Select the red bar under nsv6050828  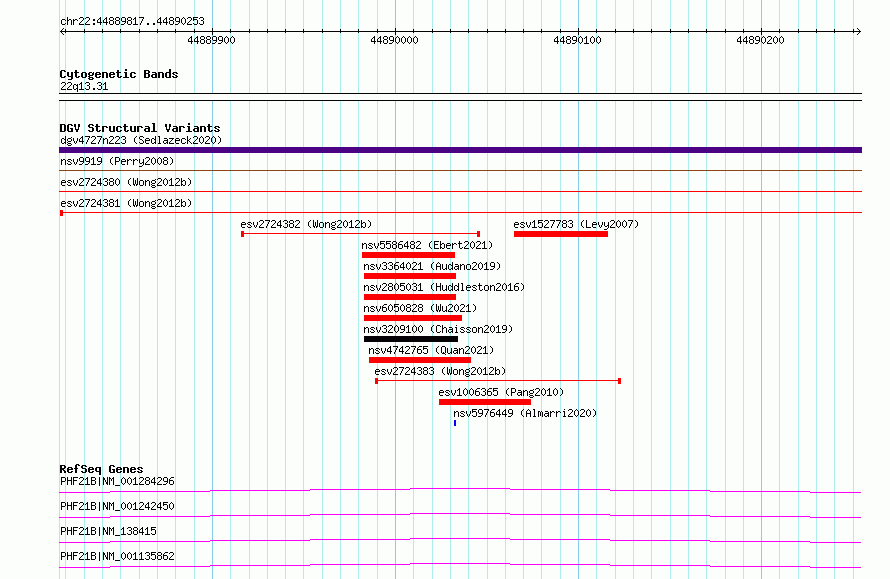point(413,318)
